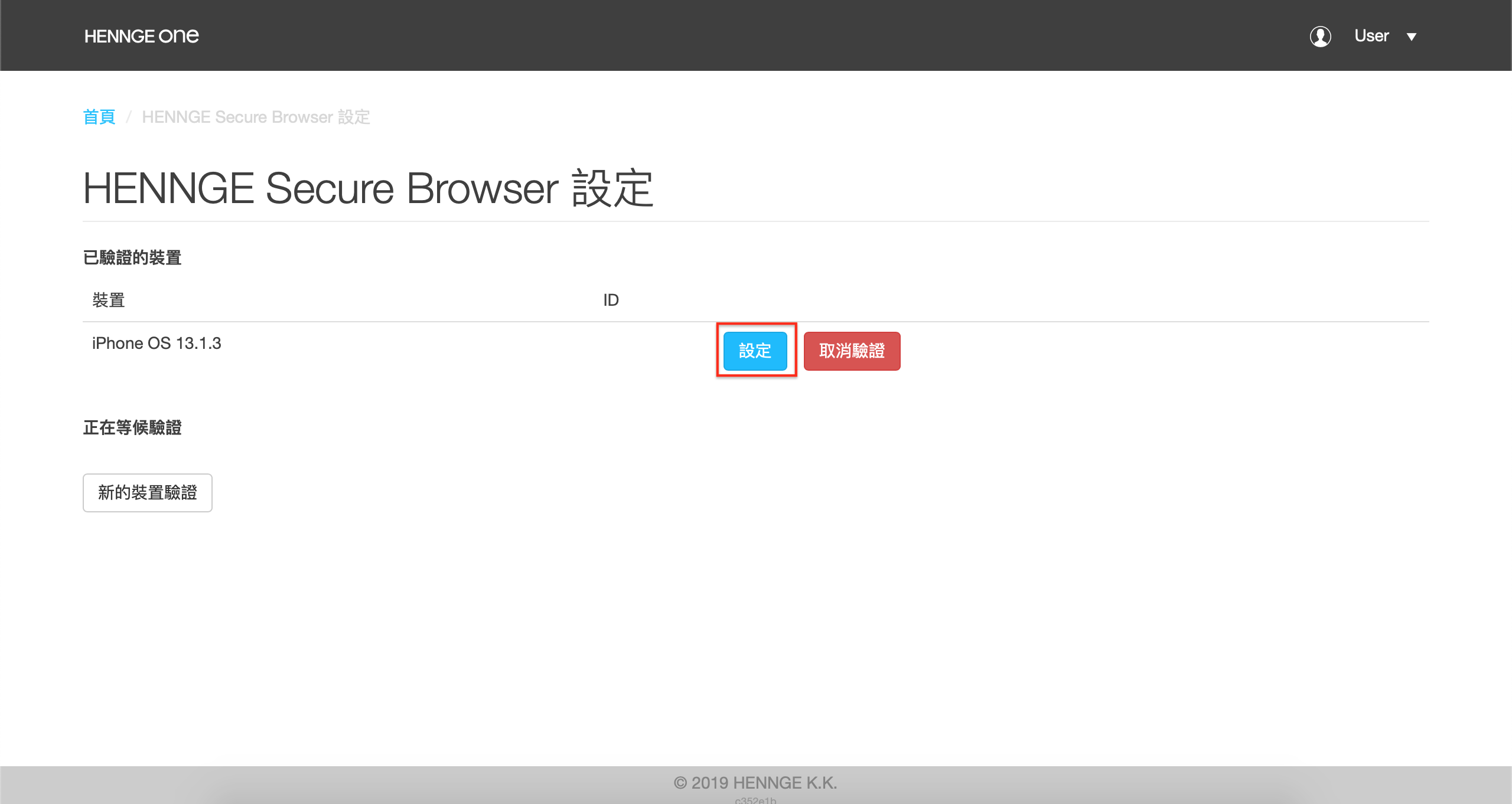Click the HENNGE One logo
Screen dimensions: 1512x804
(142, 36)
